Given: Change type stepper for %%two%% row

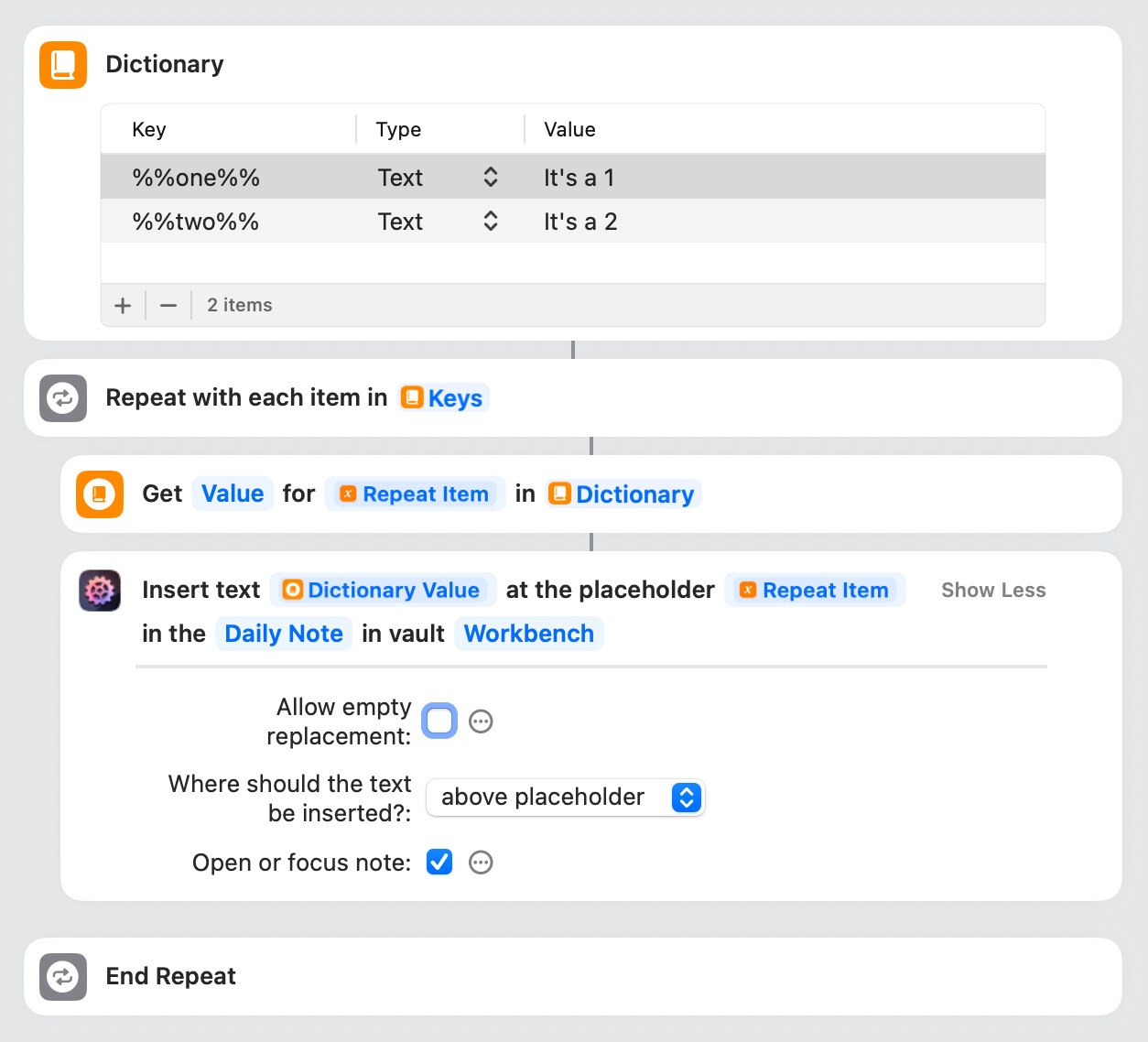Looking at the screenshot, I should 491,222.
